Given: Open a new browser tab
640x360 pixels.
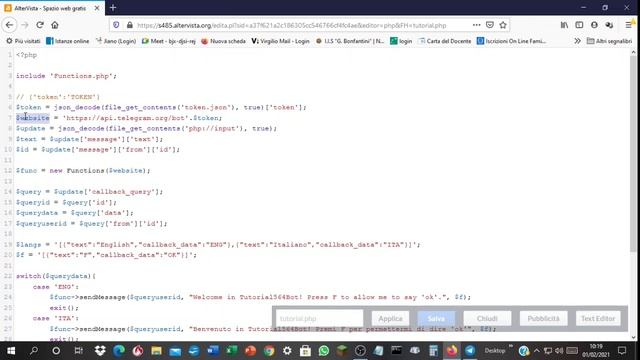Looking at the screenshot, I should (113, 7).
